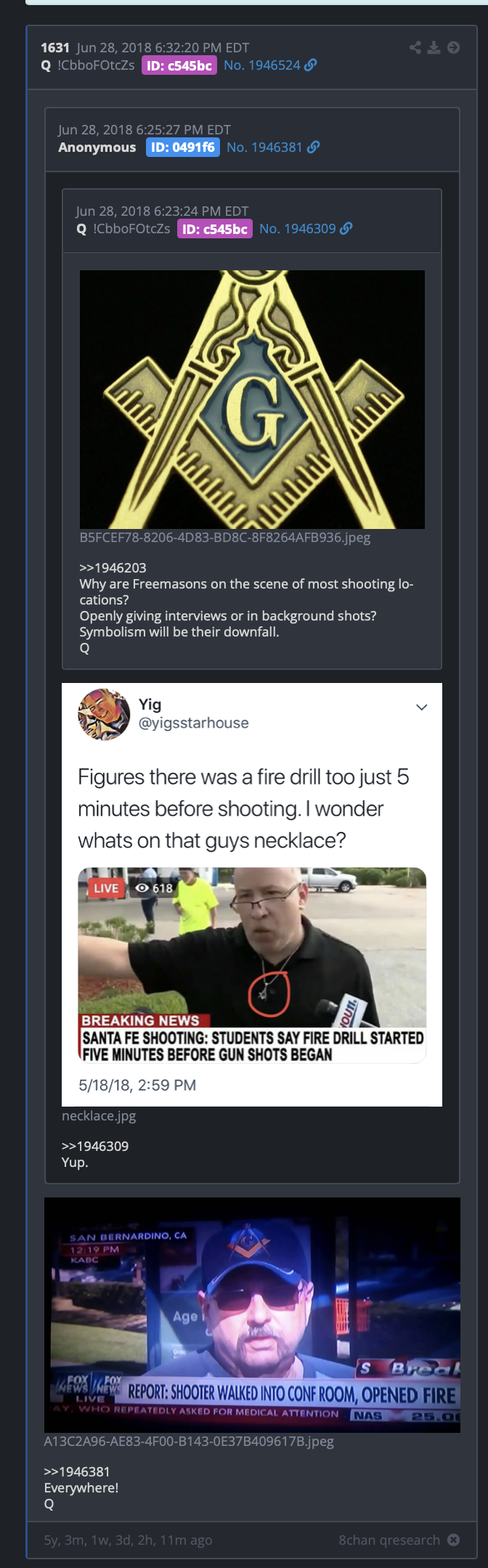
Task: Expand the chevron on the Yig tweet
Action: (421, 707)
